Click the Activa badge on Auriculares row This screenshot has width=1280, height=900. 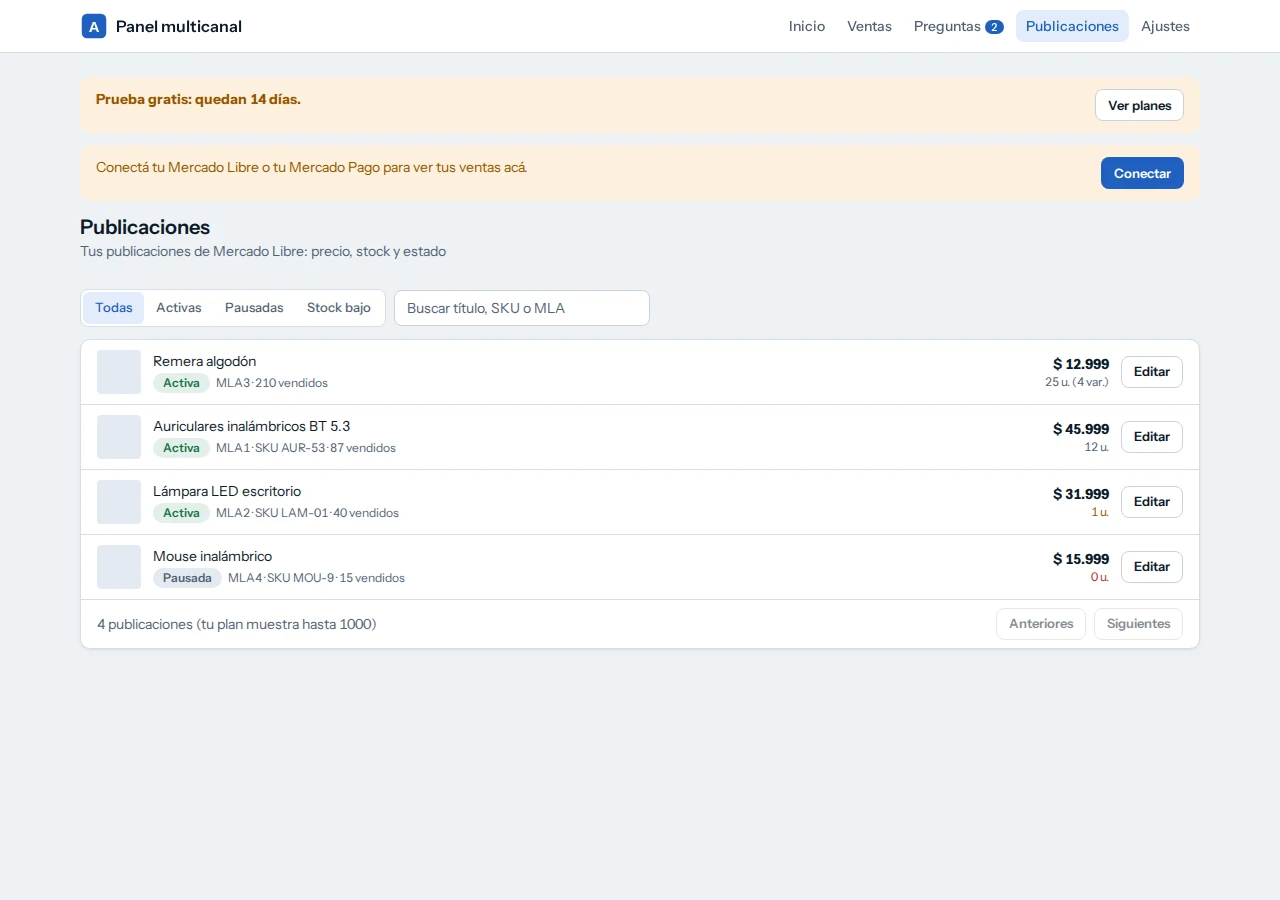pos(181,448)
